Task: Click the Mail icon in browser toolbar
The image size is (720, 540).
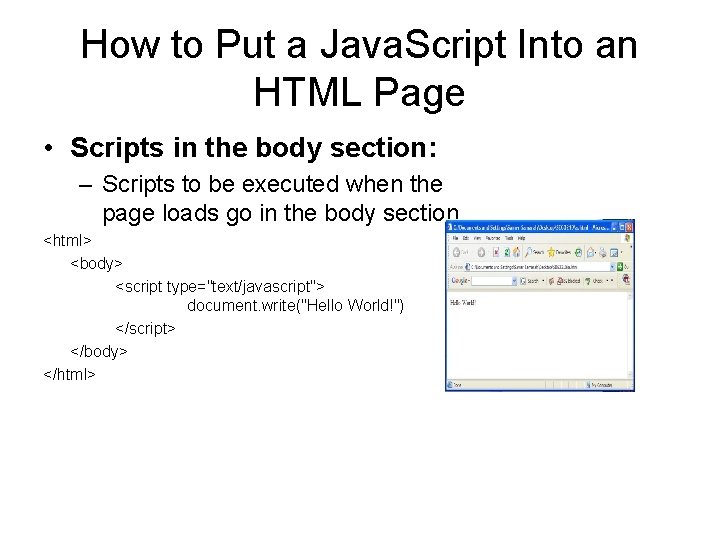Action: point(591,253)
